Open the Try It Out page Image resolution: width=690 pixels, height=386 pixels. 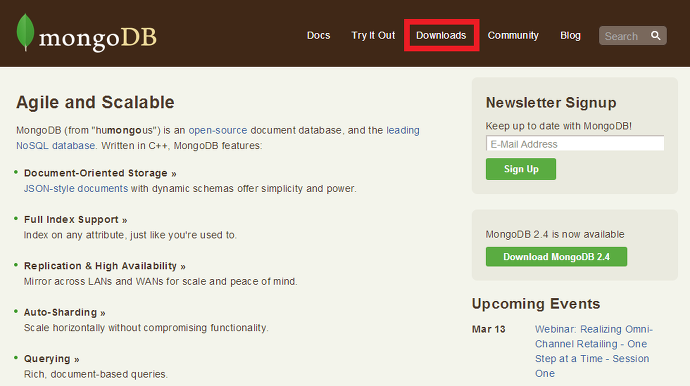coord(373,36)
